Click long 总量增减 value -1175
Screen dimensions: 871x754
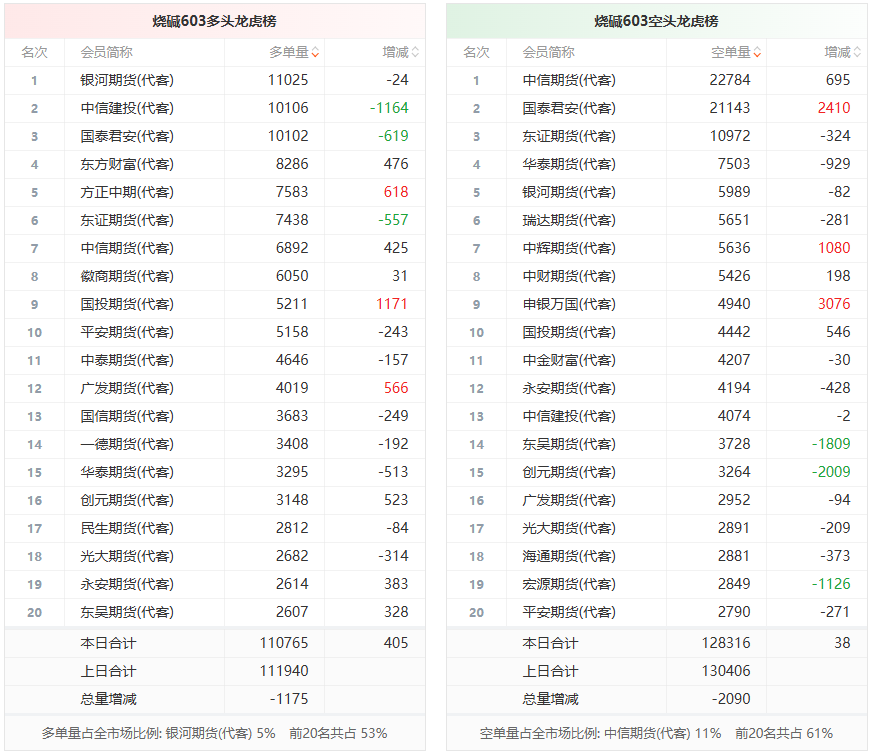pyautogui.click(x=289, y=699)
